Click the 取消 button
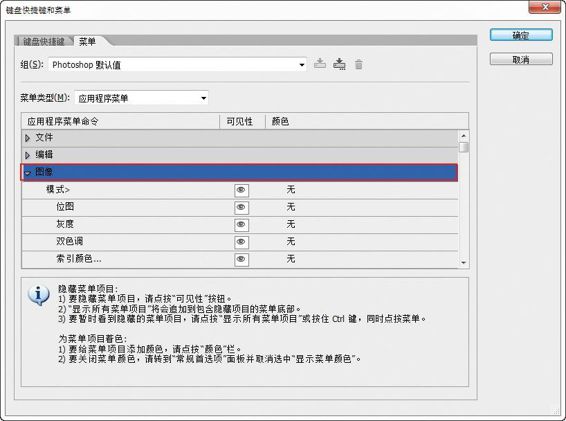The width and height of the screenshot is (566, 421). [x=521, y=59]
